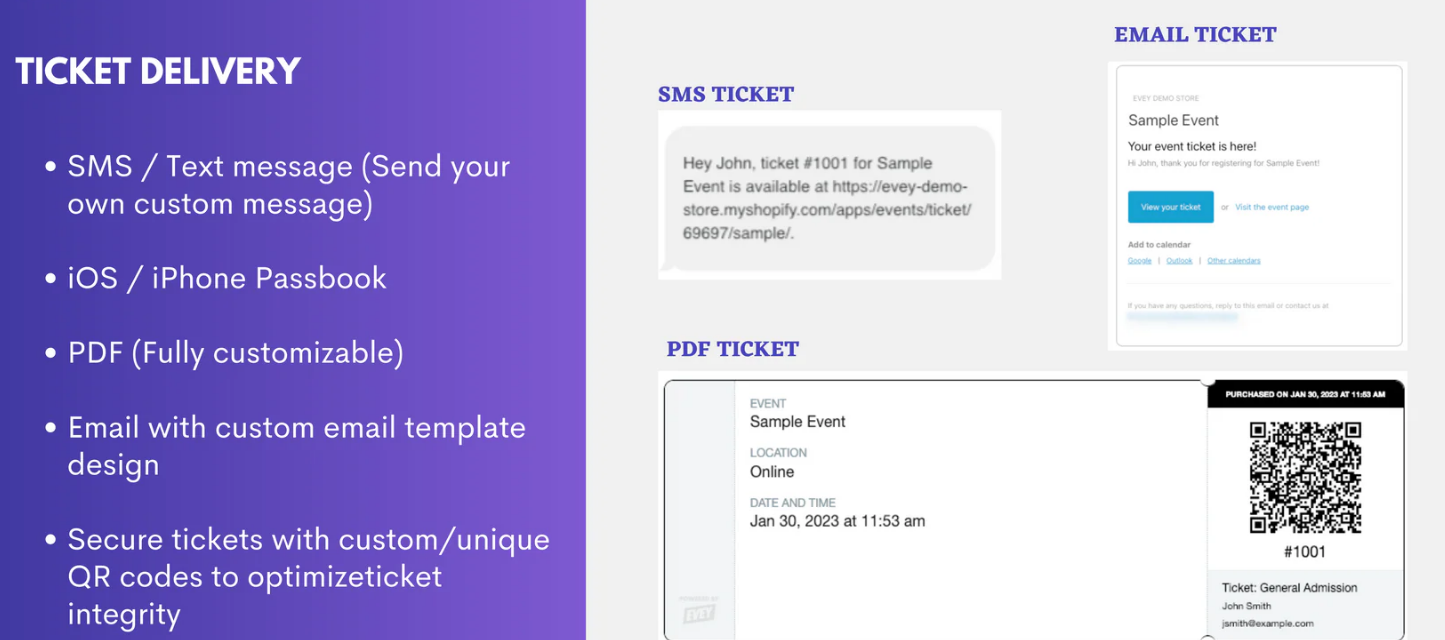Image resolution: width=1445 pixels, height=640 pixels.
Task: Click the PDF TICKET heading
Action: (733, 349)
